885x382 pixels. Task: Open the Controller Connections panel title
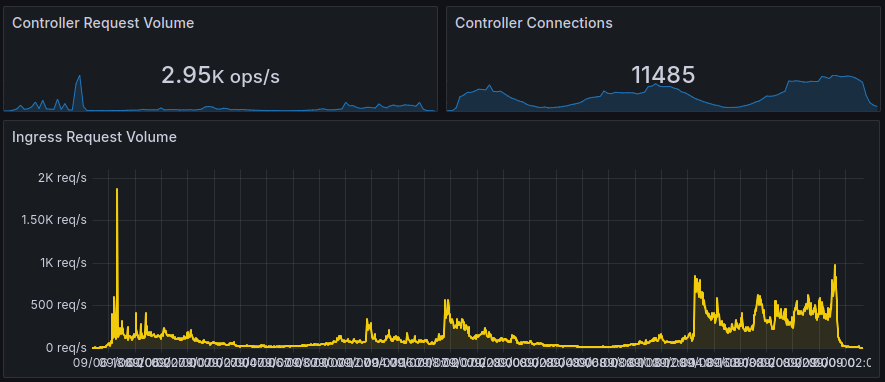533,23
